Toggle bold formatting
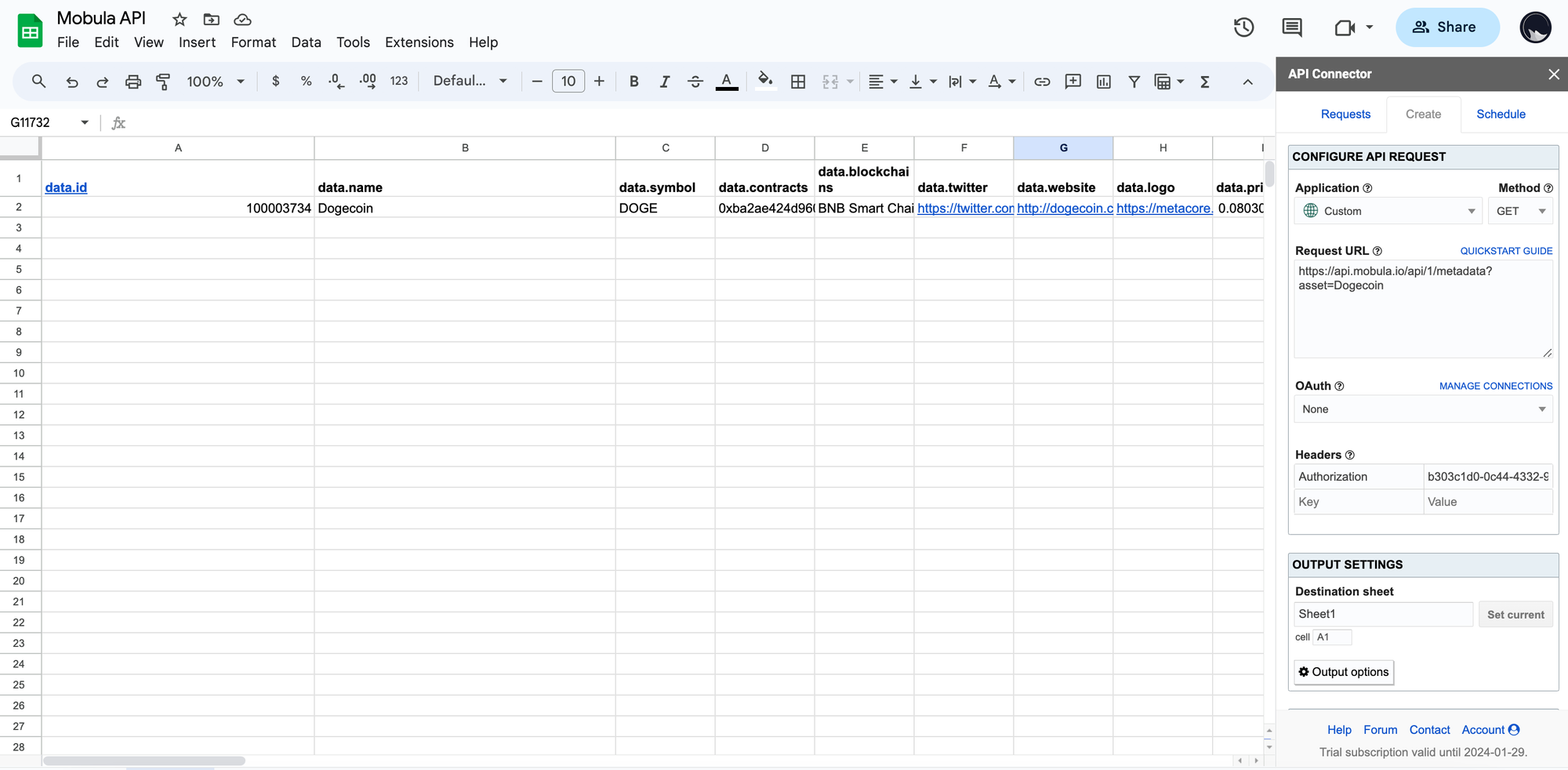Viewport: 1568px width, 770px height. tap(633, 82)
